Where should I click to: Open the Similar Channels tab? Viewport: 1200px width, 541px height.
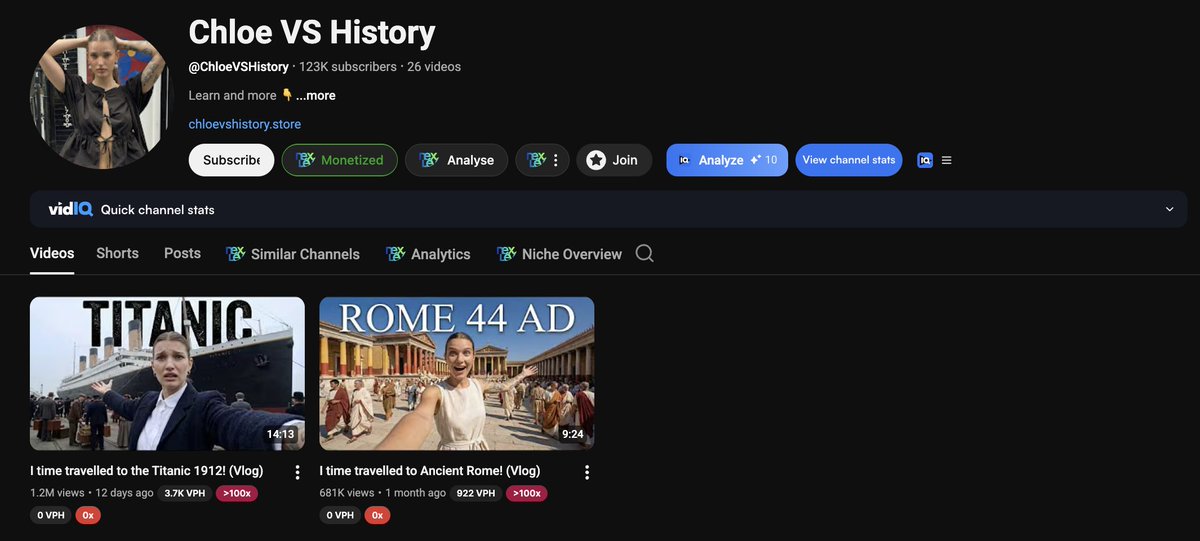click(x=293, y=254)
